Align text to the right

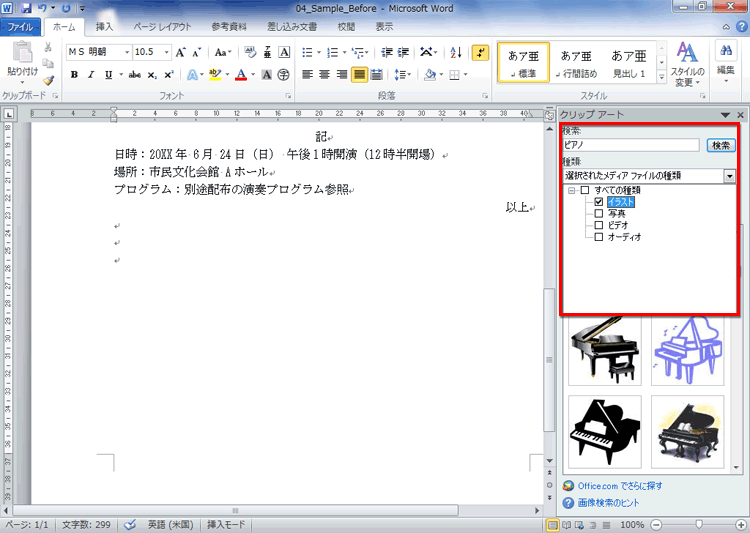(342, 75)
